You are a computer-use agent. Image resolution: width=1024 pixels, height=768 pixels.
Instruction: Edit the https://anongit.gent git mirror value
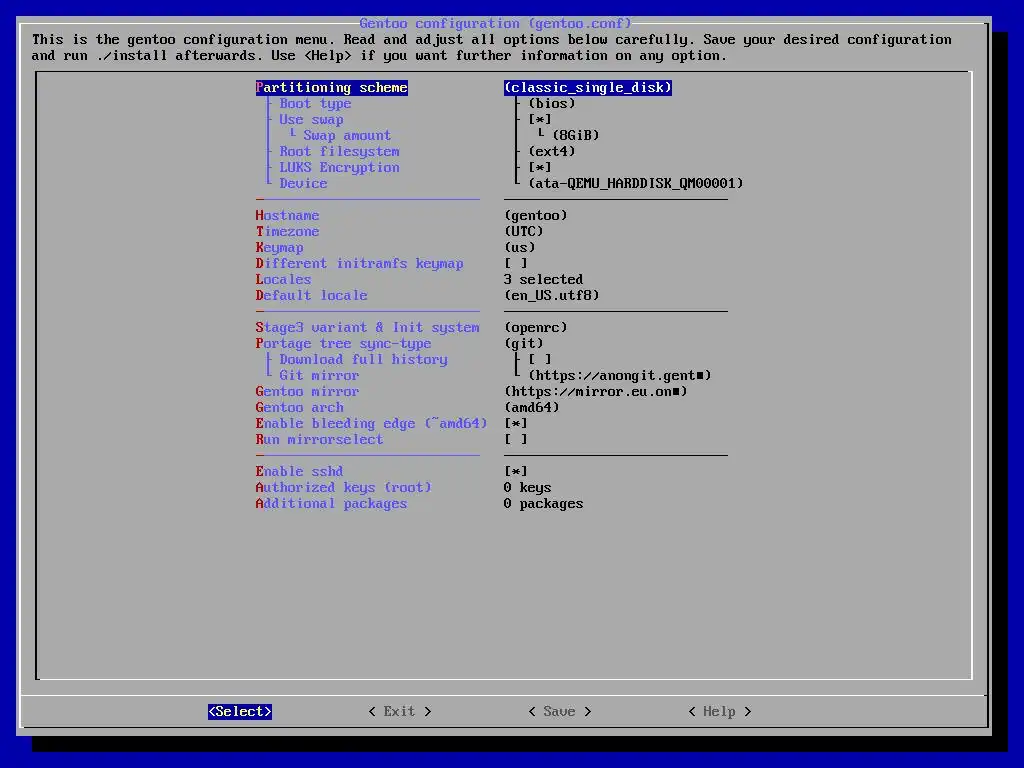coord(620,376)
